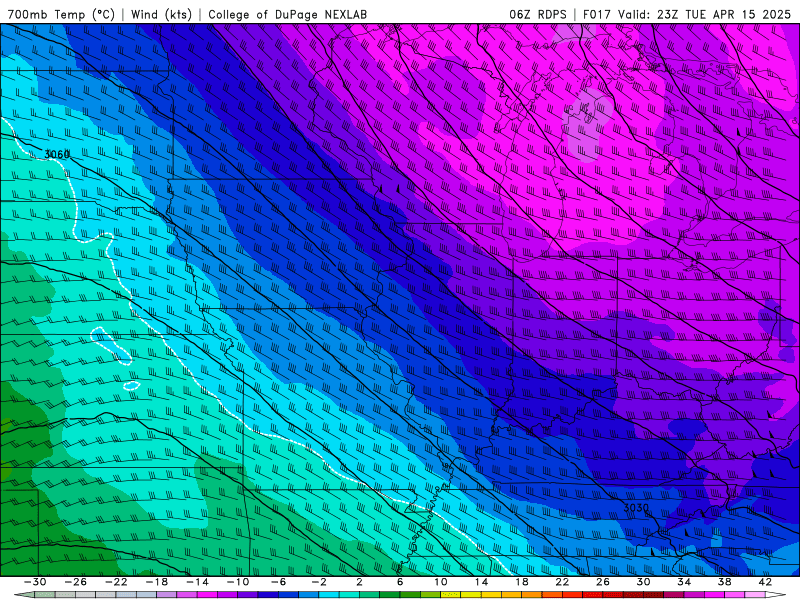Click the 6 tick on the color scale

point(400,582)
